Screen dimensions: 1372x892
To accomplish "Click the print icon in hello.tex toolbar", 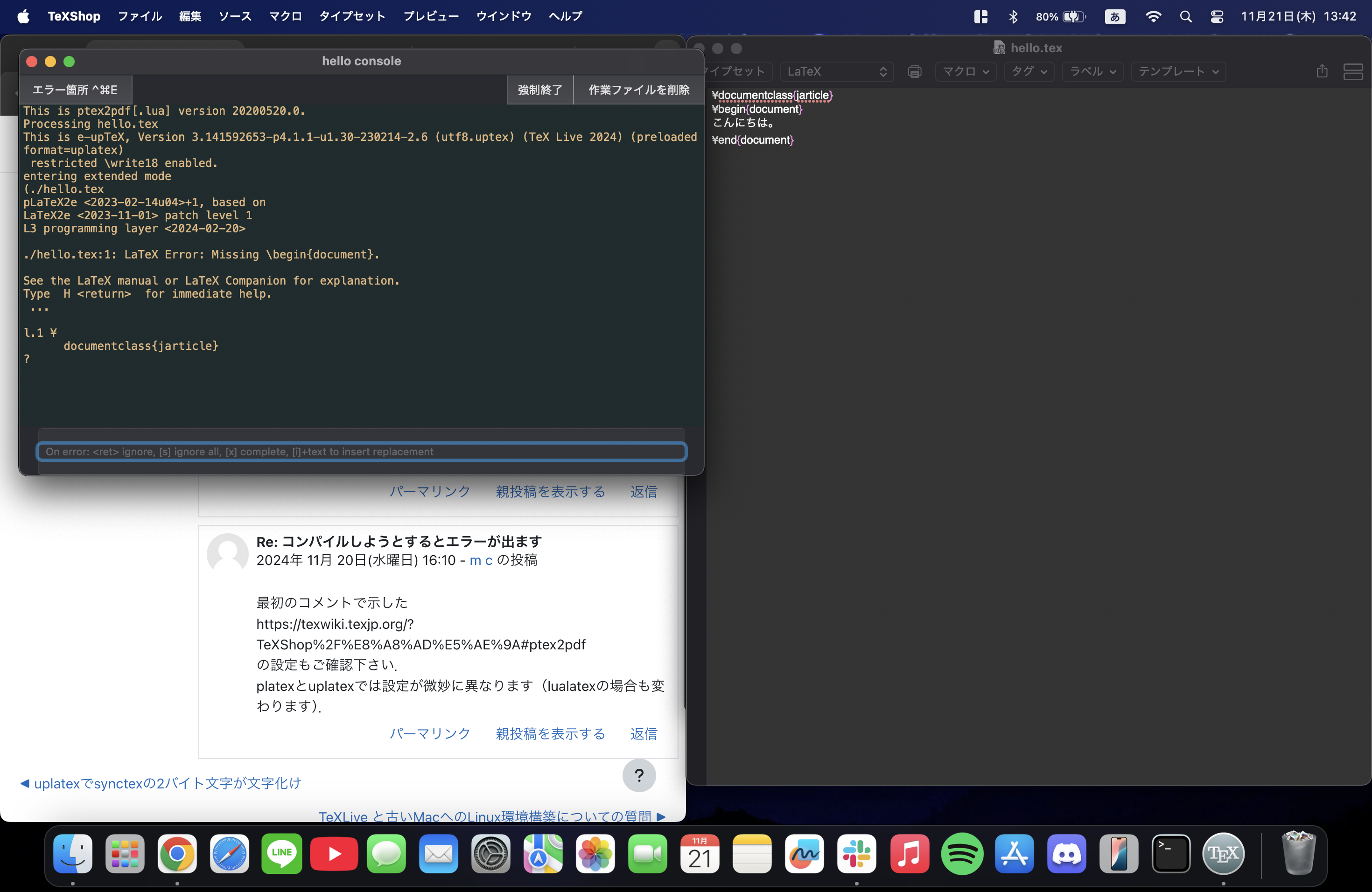I will [x=914, y=71].
